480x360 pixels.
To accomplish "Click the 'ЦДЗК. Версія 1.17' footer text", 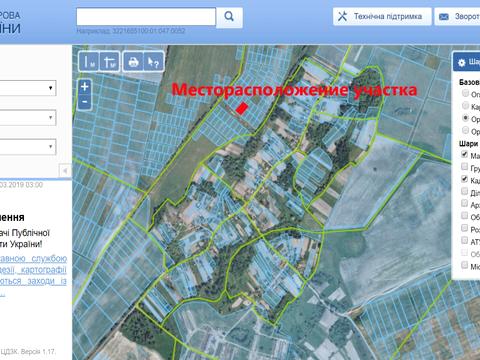I will (28, 351).
